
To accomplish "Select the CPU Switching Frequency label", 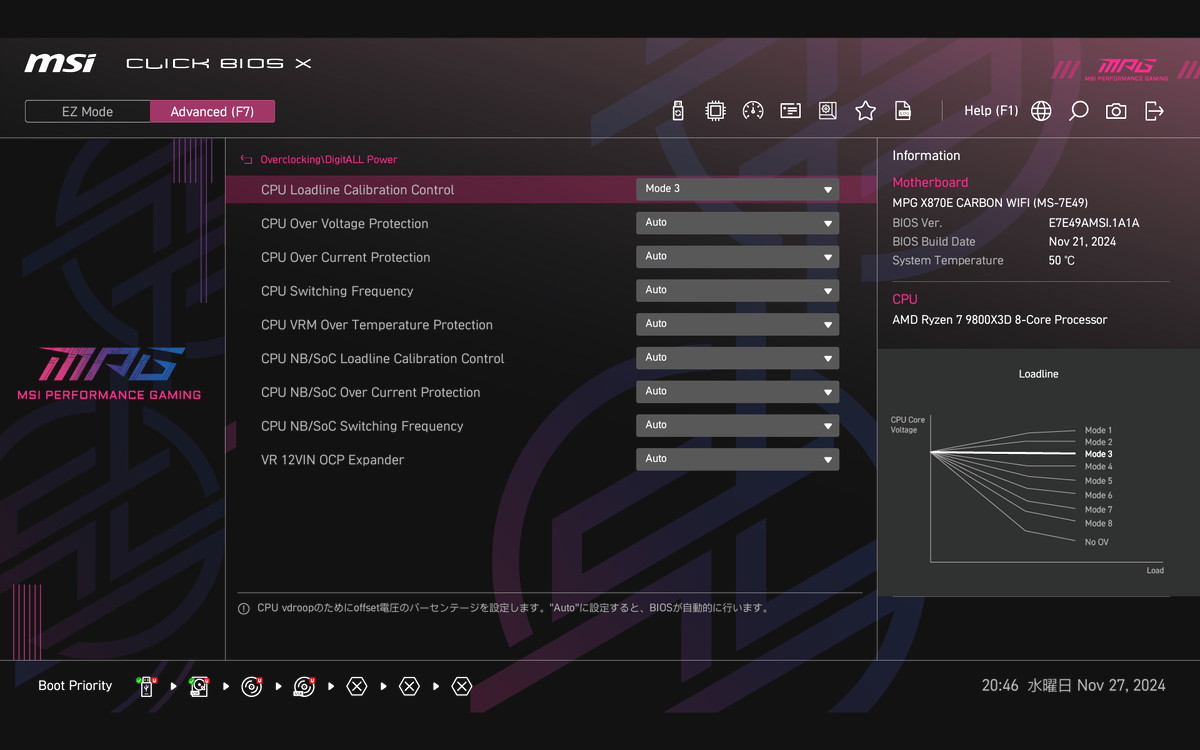I will pos(337,291).
